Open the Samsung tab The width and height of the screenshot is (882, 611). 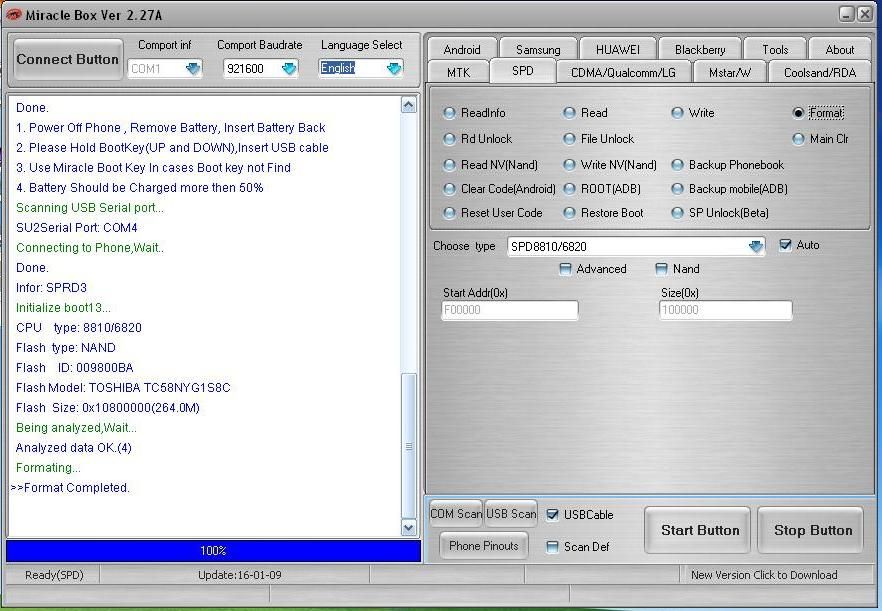pos(538,49)
